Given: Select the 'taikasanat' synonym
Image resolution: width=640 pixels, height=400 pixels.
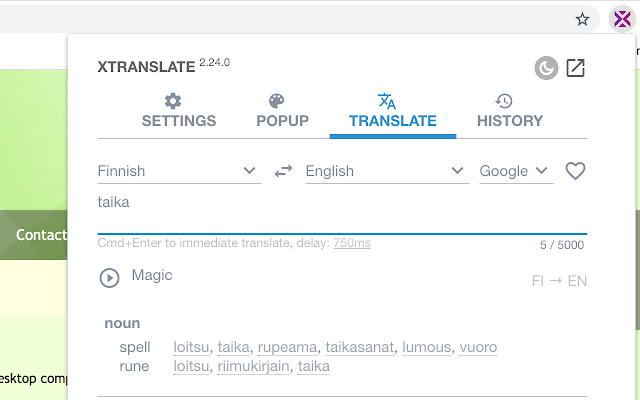Looking at the screenshot, I should [358, 348].
